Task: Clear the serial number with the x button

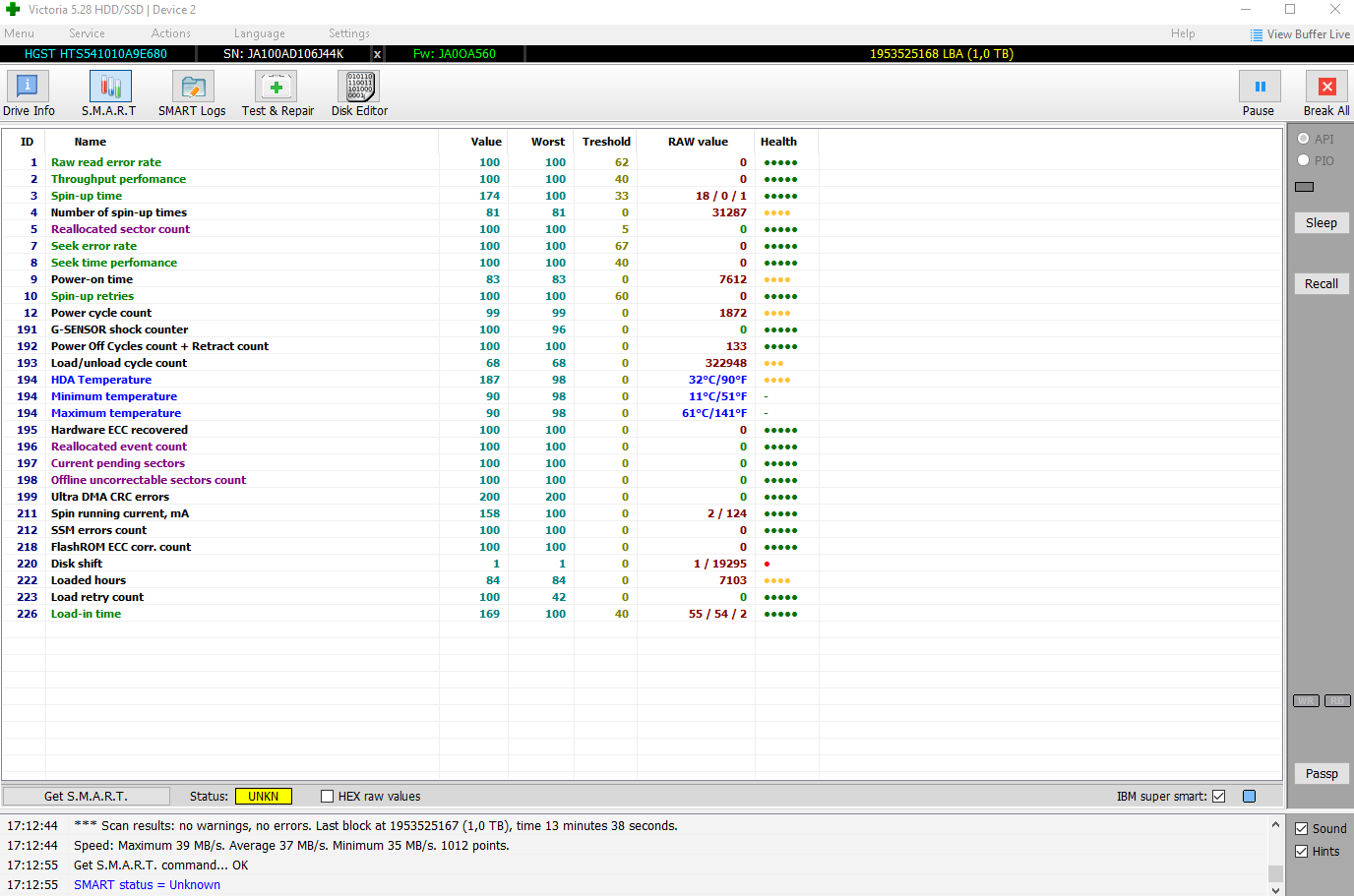Action: pyautogui.click(x=377, y=54)
